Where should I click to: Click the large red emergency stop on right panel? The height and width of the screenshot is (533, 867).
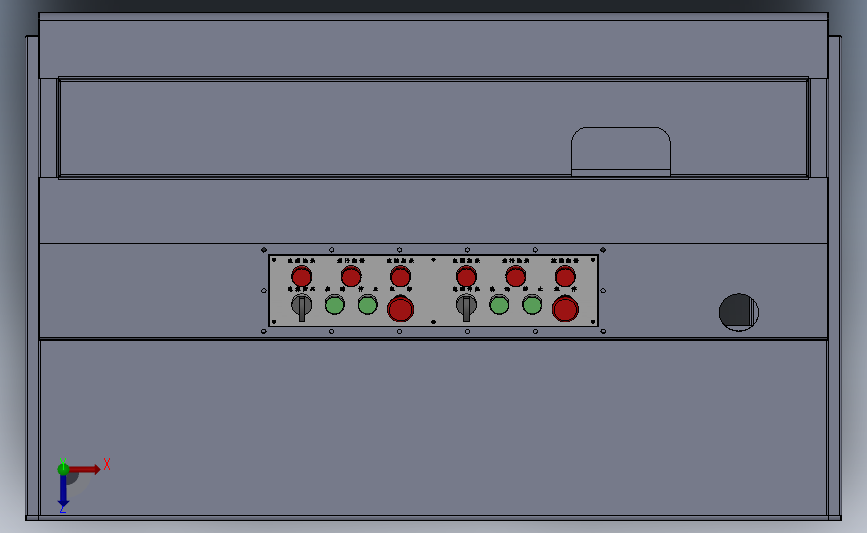coord(565,309)
